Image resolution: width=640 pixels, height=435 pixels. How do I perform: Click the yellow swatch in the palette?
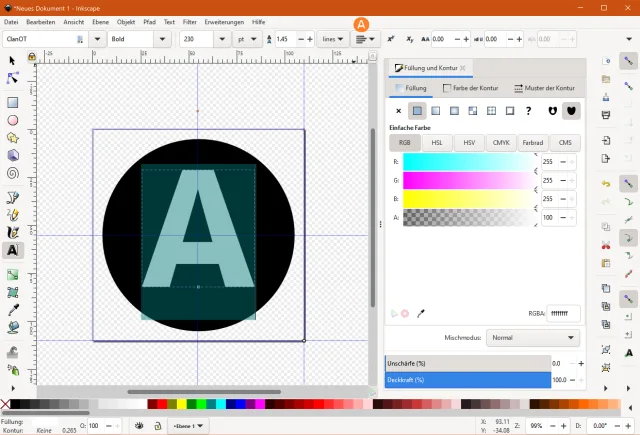[183, 404]
